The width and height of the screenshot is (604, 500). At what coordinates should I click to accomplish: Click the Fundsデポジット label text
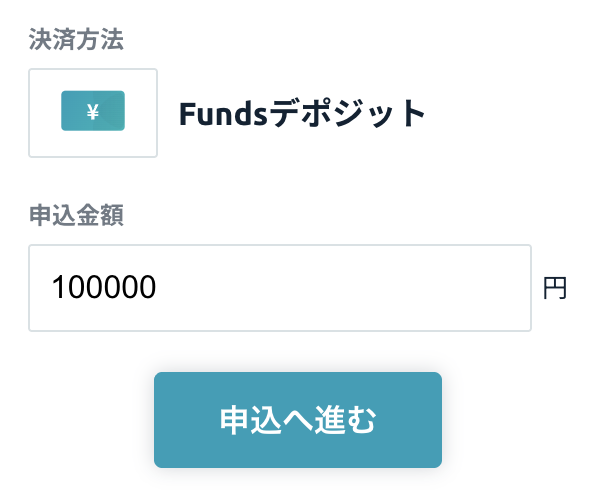[302, 114]
